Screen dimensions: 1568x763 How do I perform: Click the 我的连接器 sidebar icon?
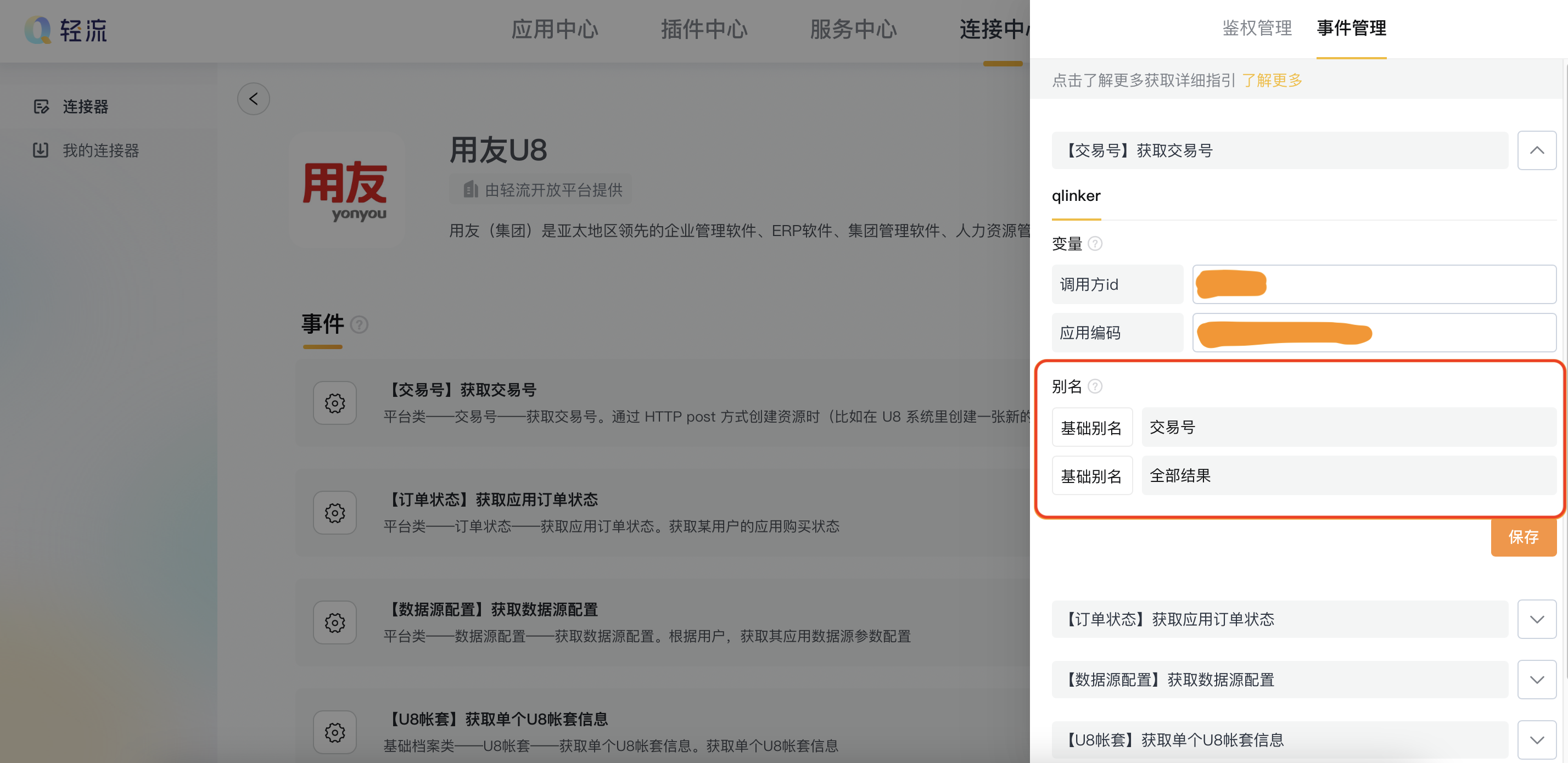point(41,150)
